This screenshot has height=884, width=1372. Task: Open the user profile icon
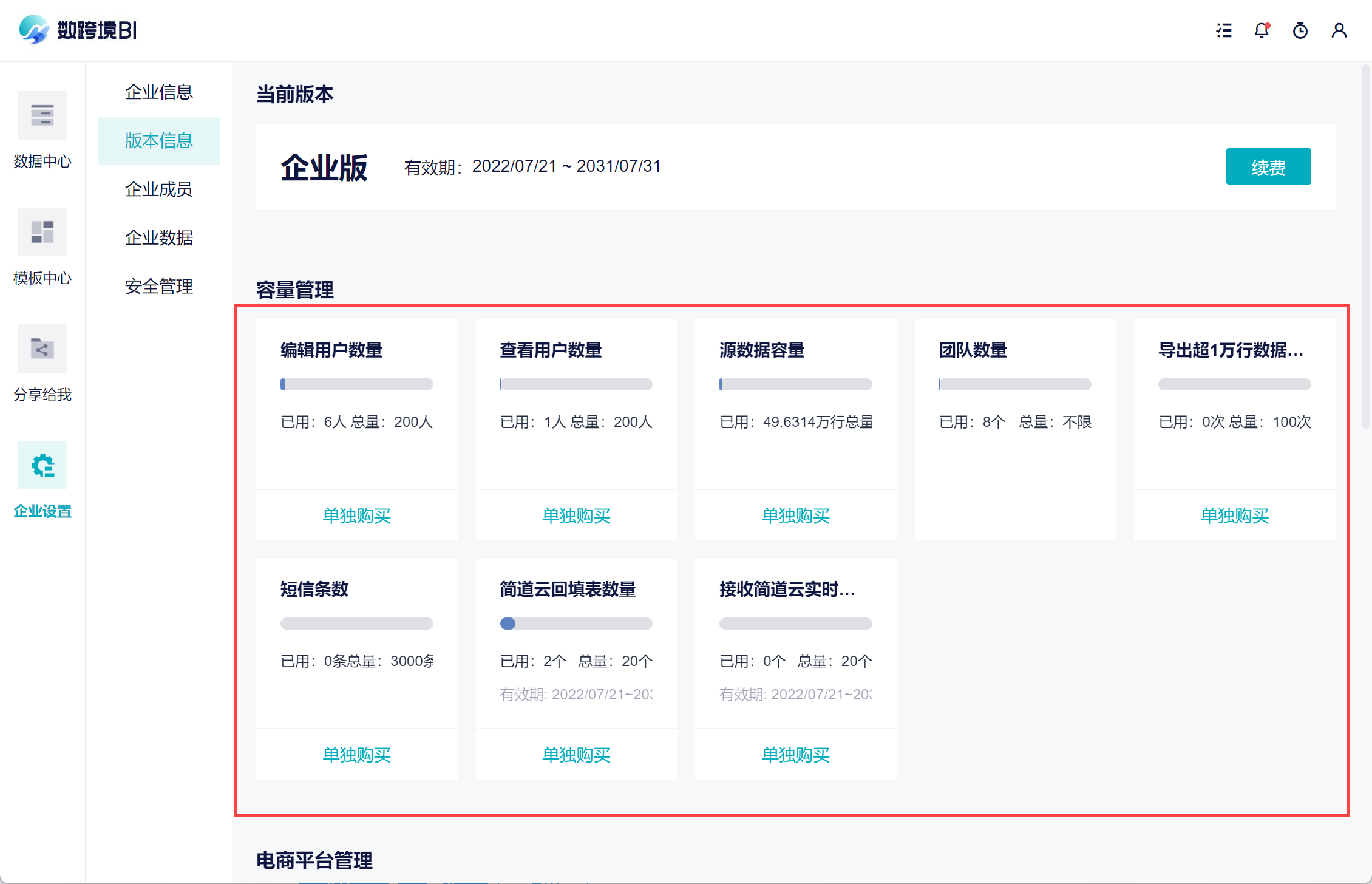1339,30
